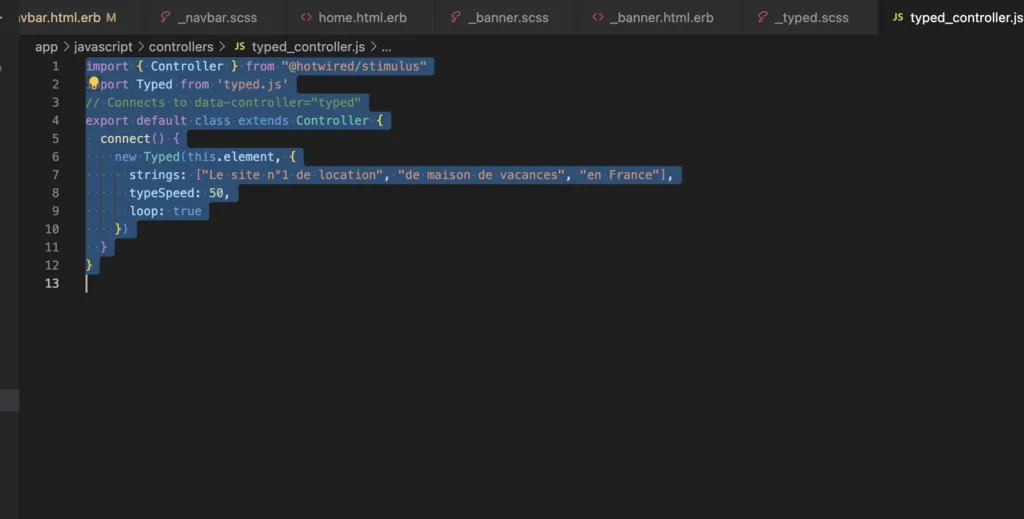Click this.element on line 6
This screenshot has height=519, width=1024.
231,157
